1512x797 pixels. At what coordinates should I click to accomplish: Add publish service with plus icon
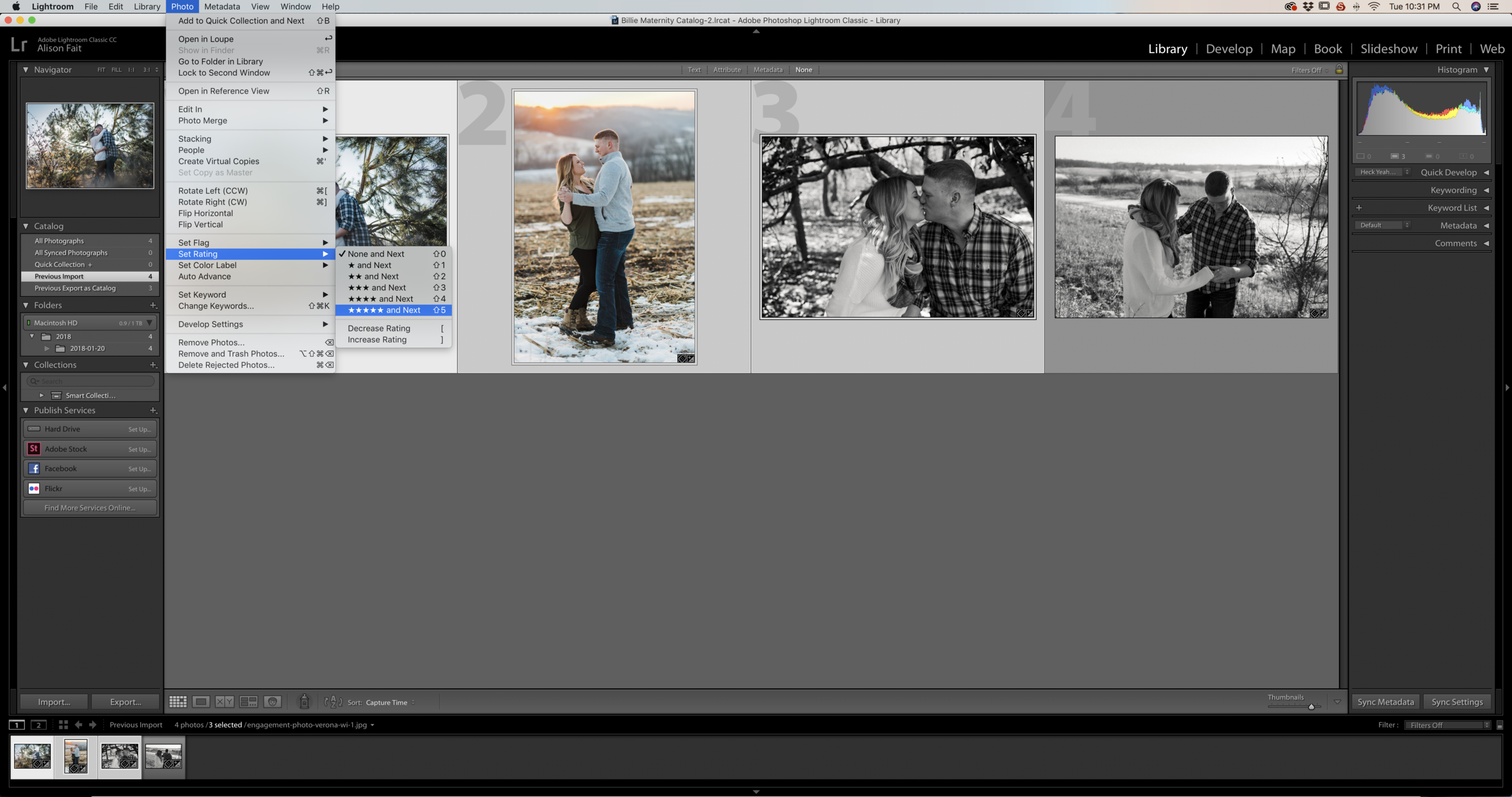click(153, 411)
